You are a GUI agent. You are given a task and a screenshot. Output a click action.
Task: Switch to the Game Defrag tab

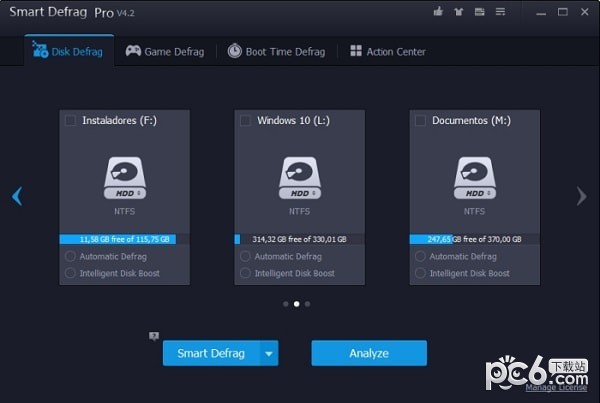tap(165, 51)
